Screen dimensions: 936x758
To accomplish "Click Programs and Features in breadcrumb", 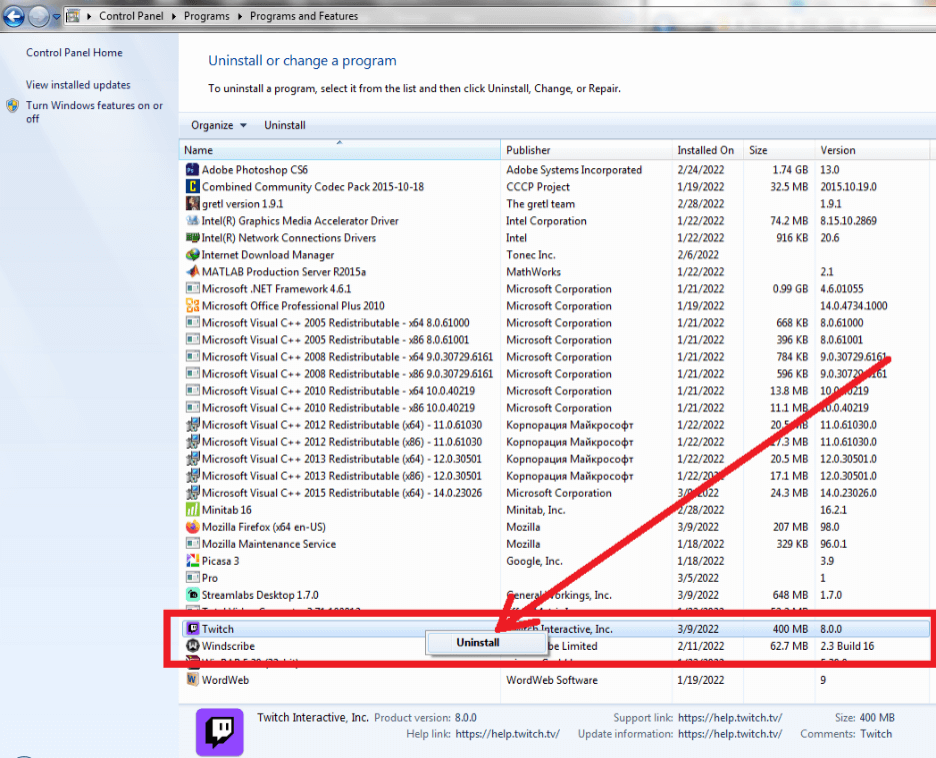I will (304, 16).
